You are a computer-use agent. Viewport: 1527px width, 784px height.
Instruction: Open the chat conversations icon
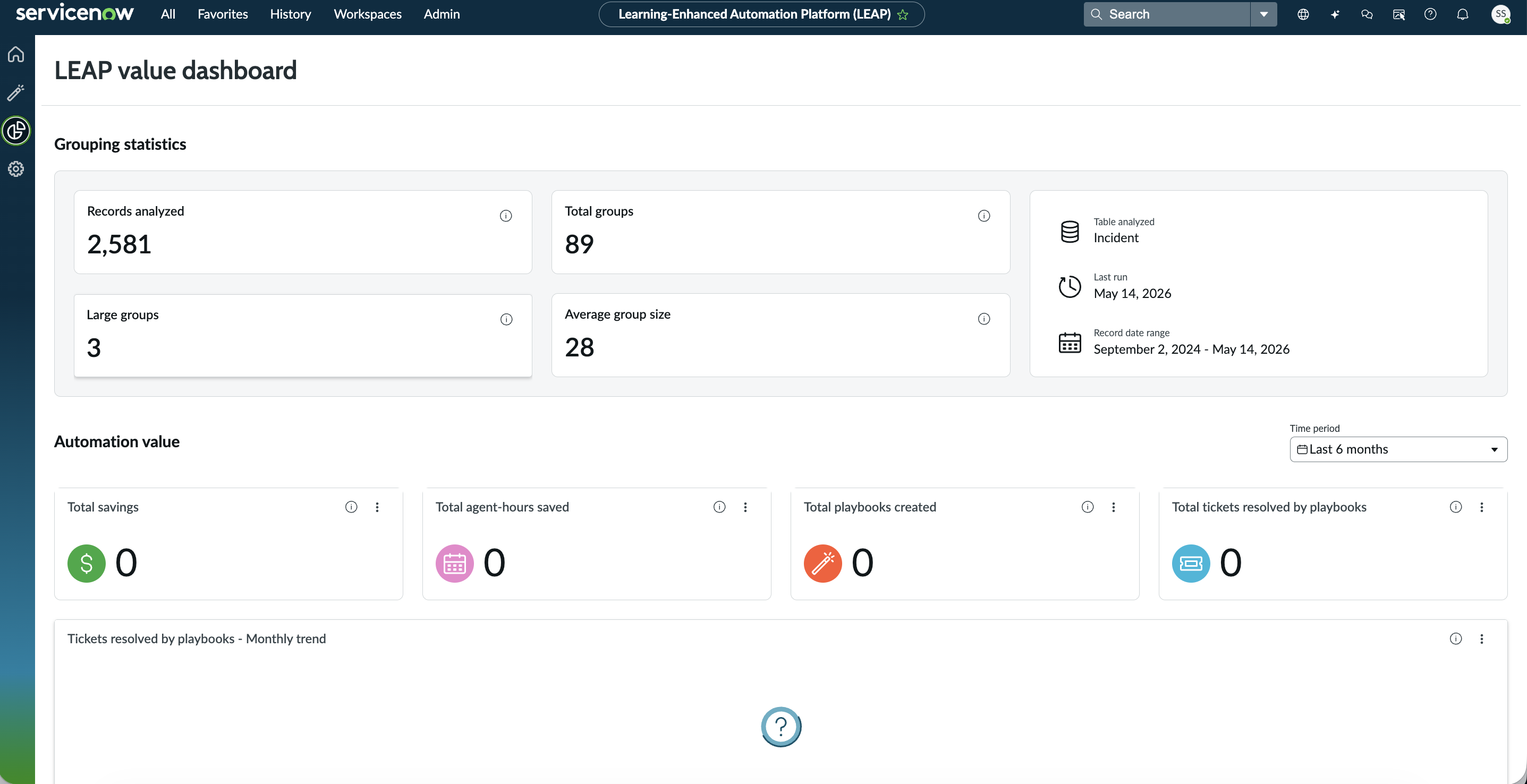[x=1367, y=14]
